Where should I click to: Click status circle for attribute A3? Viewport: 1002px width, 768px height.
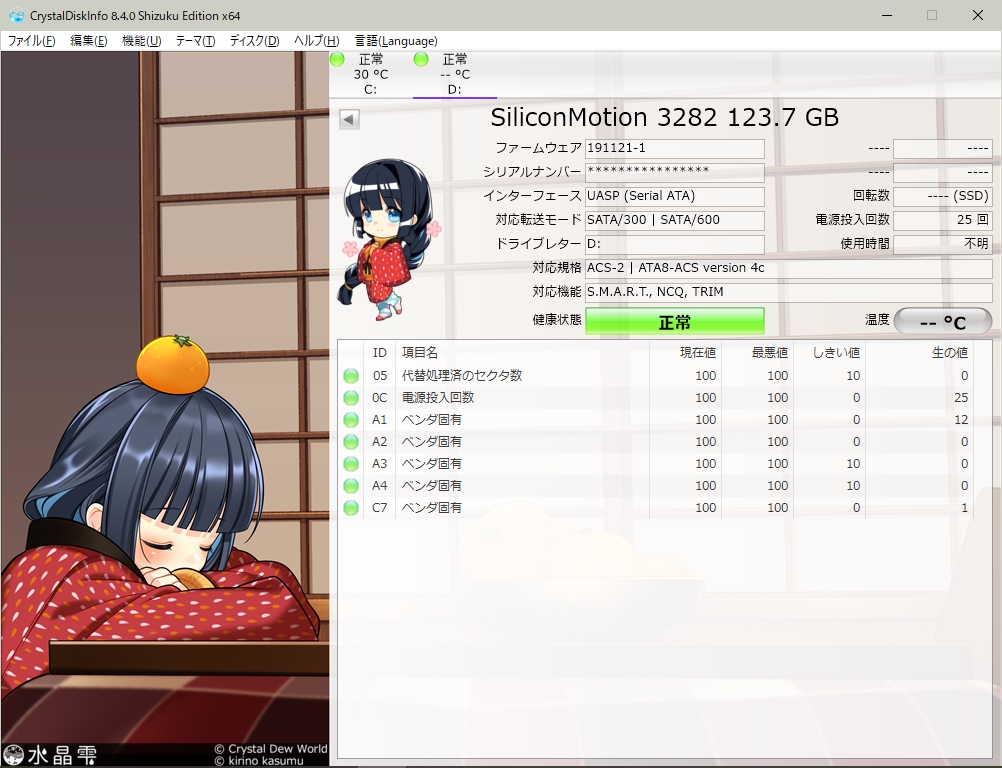[351, 464]
